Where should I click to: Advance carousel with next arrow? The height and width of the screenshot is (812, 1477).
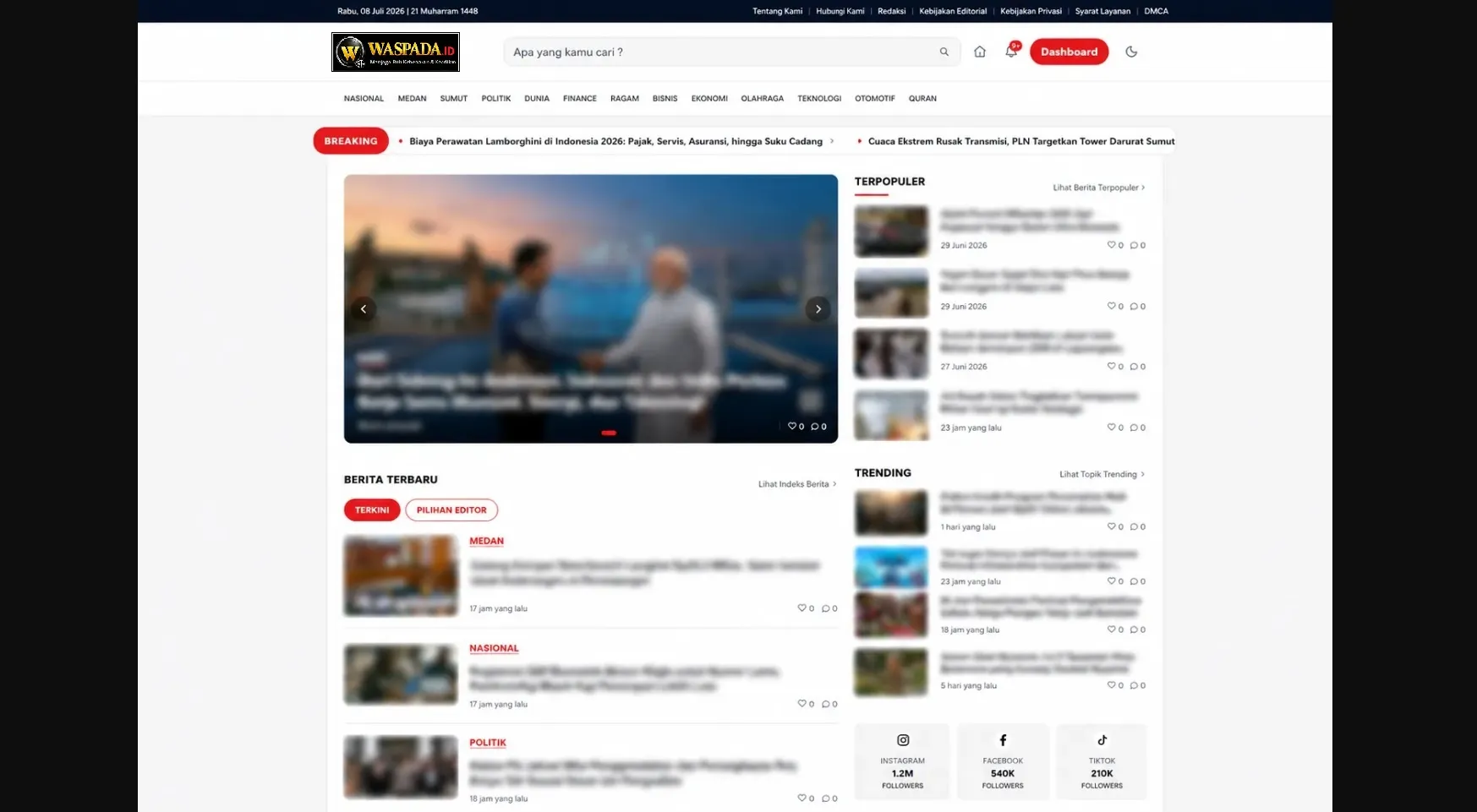[818, 309]
